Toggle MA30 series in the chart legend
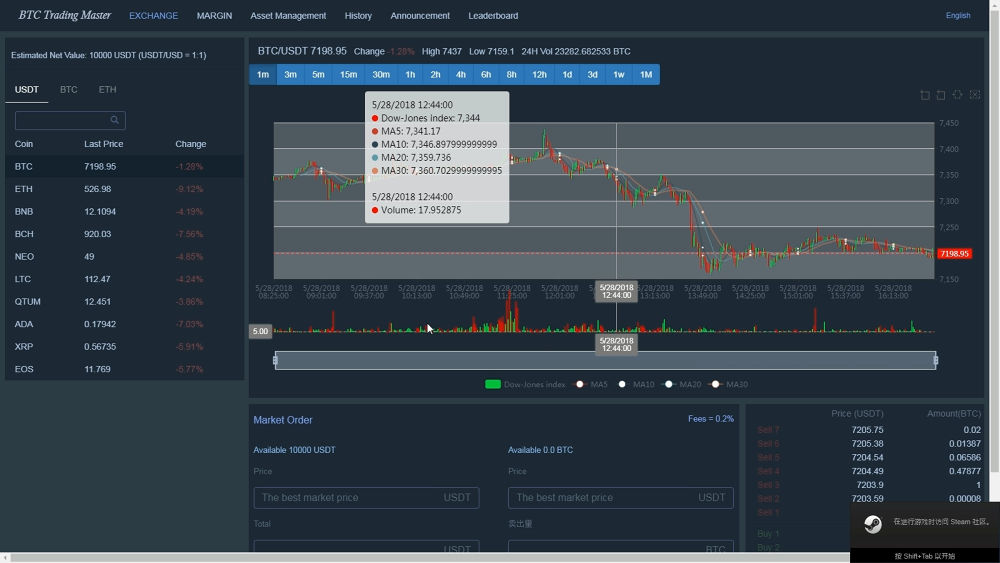This screenshot has width=1000, height=563. (x=727, y=384)
